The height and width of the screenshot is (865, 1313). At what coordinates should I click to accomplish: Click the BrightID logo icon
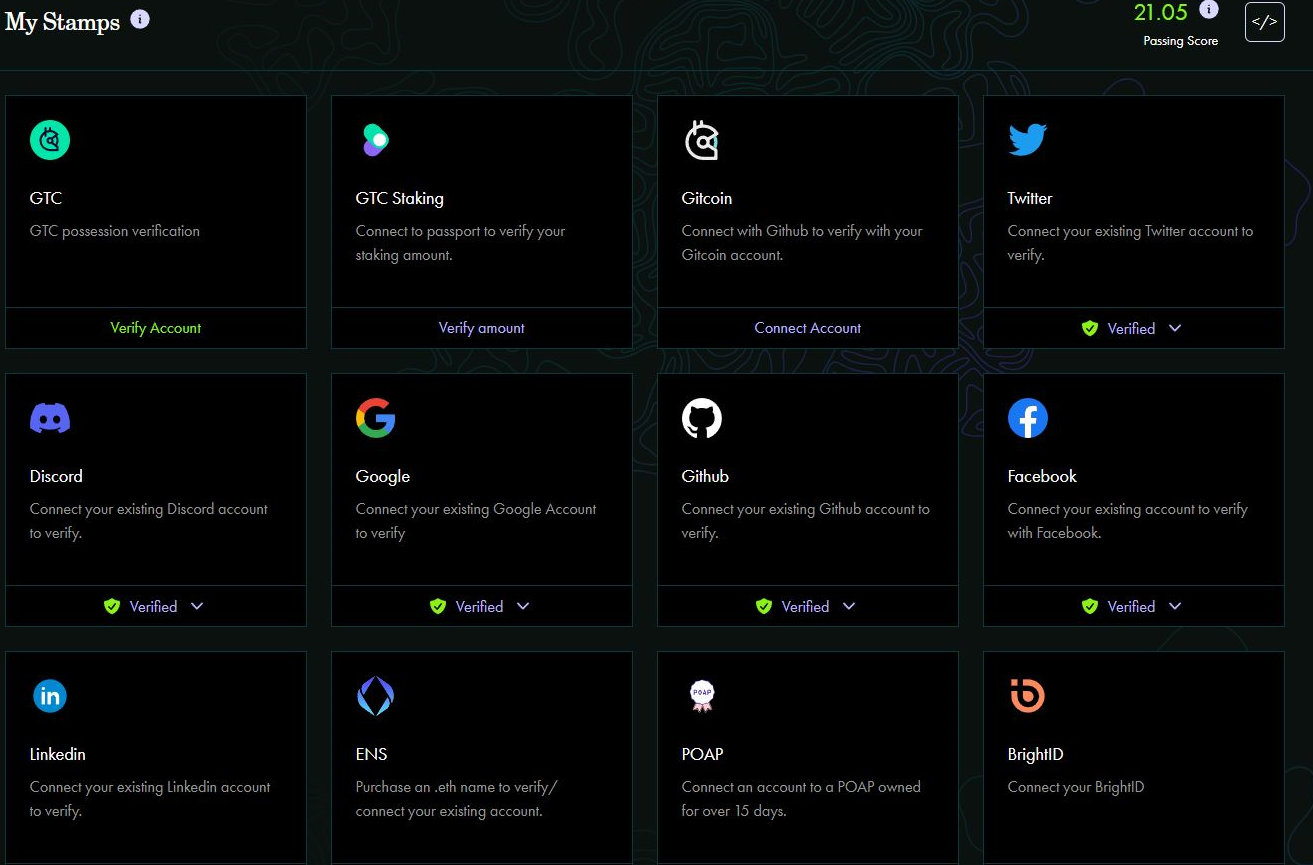[1027, 696]
